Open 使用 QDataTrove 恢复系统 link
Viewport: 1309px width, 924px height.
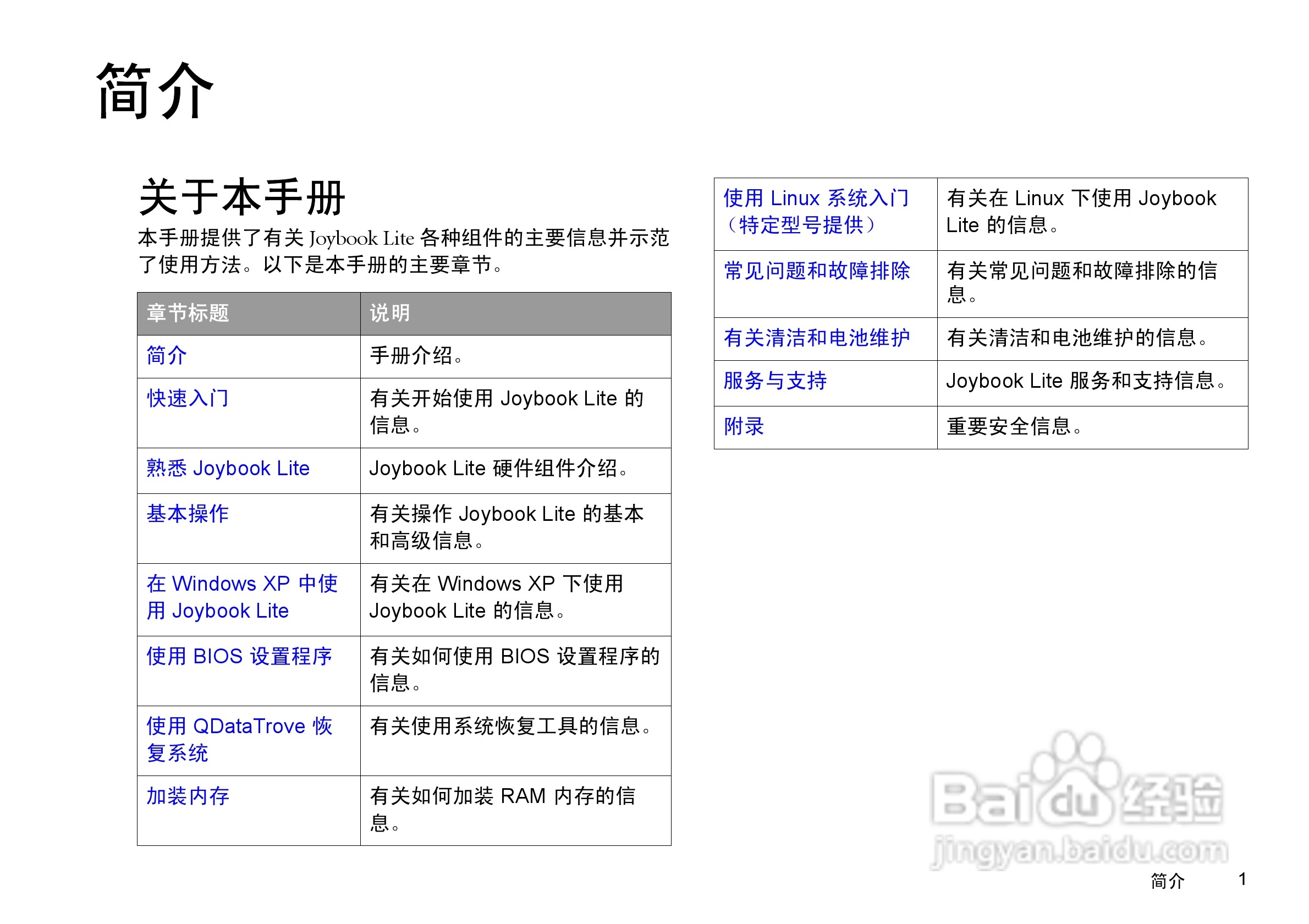(x=239, y=739)
